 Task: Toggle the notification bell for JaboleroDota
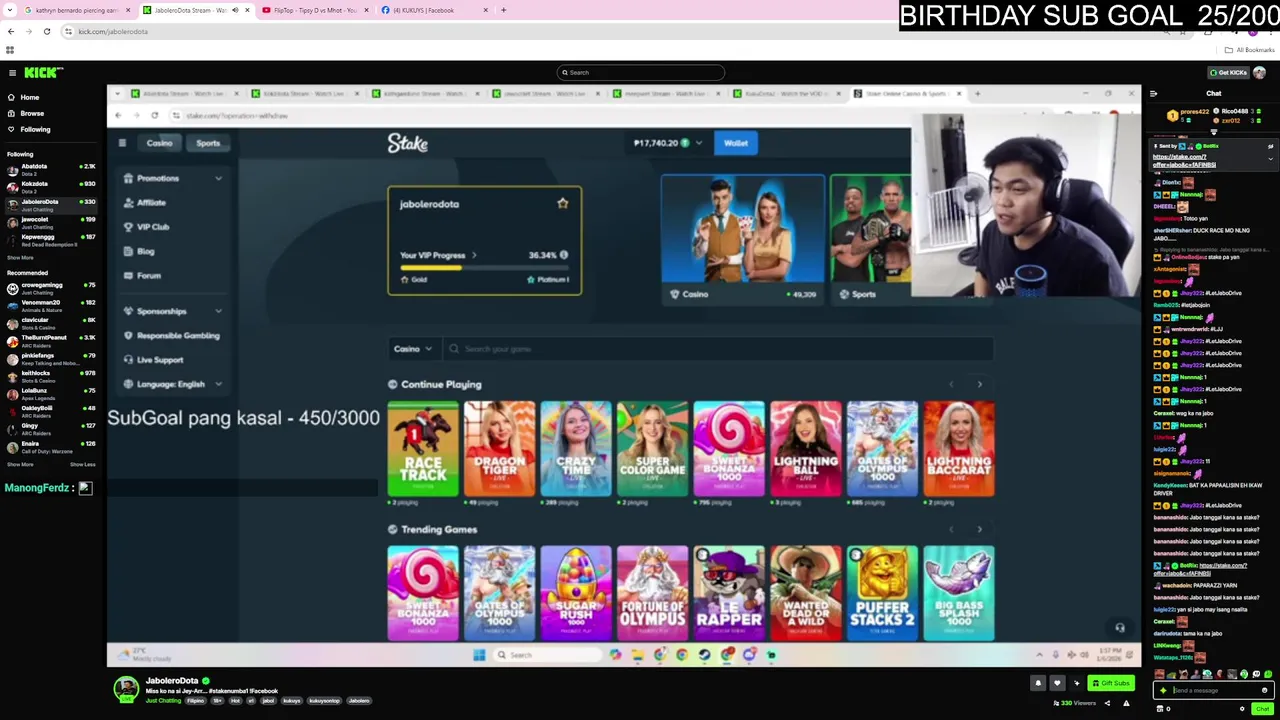[x=1038, y=683]
